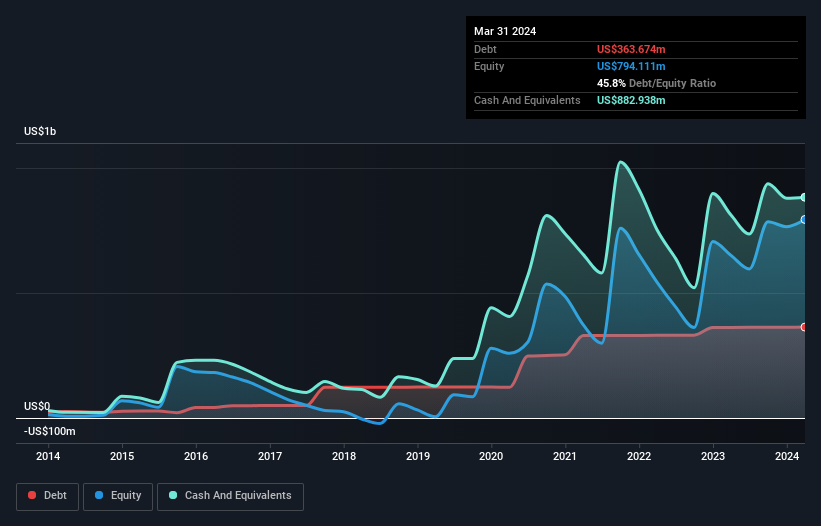Select the 2024 x-axis label
The width and height of the screenshot is (821, 526).
787,456
